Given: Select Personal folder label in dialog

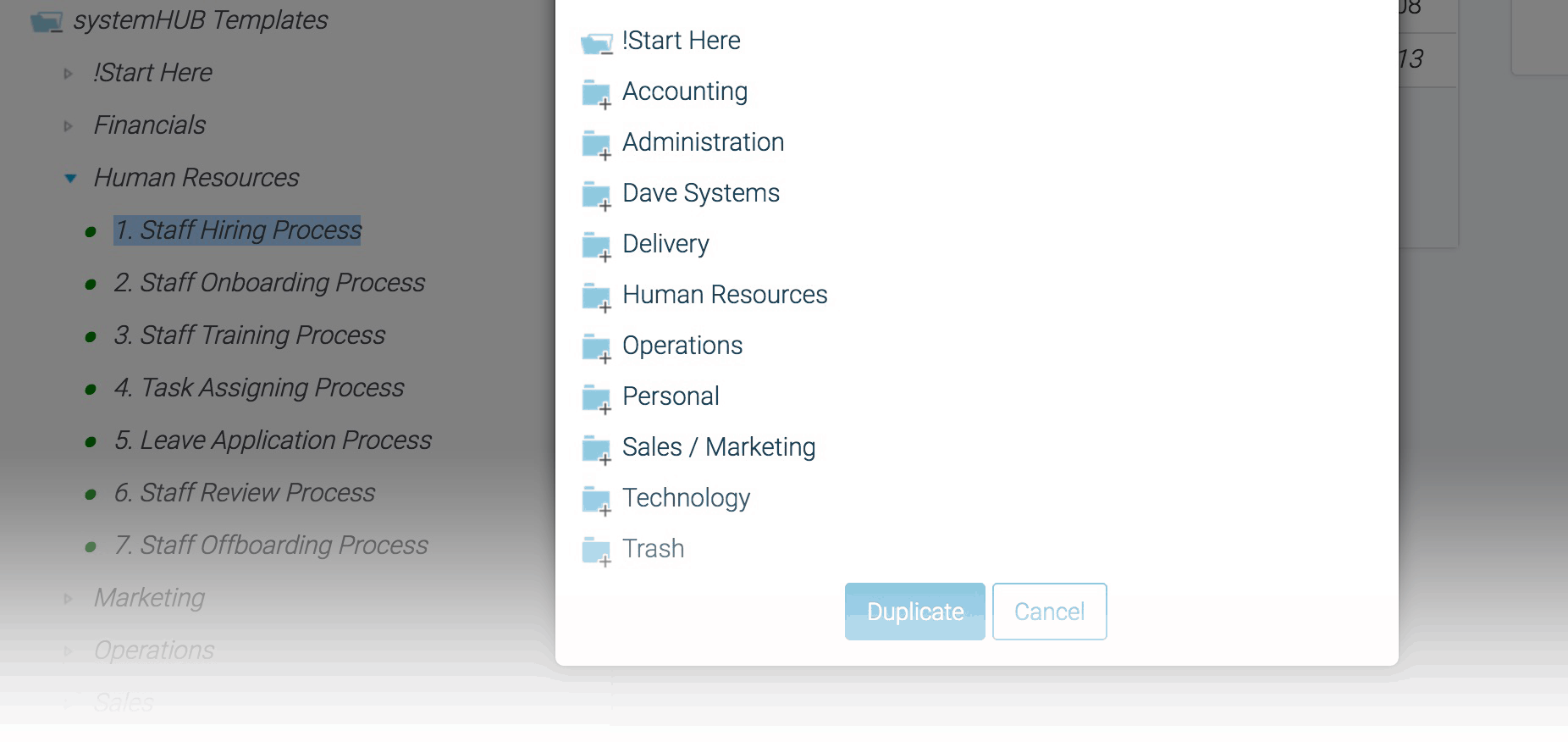Looking at the screenshot, I should click(671, 396).
